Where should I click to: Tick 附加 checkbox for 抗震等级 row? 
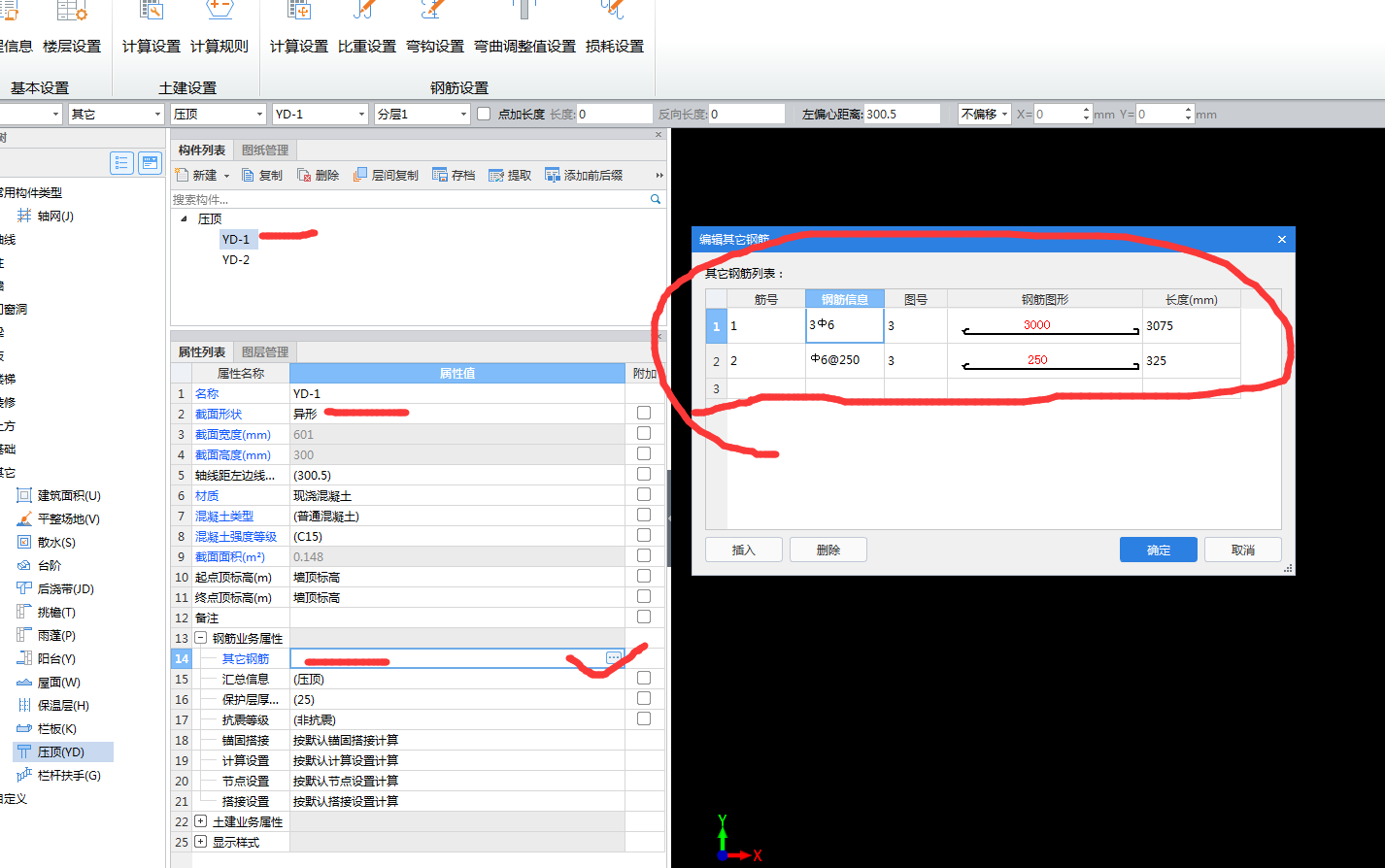click(x=644, y=718)
